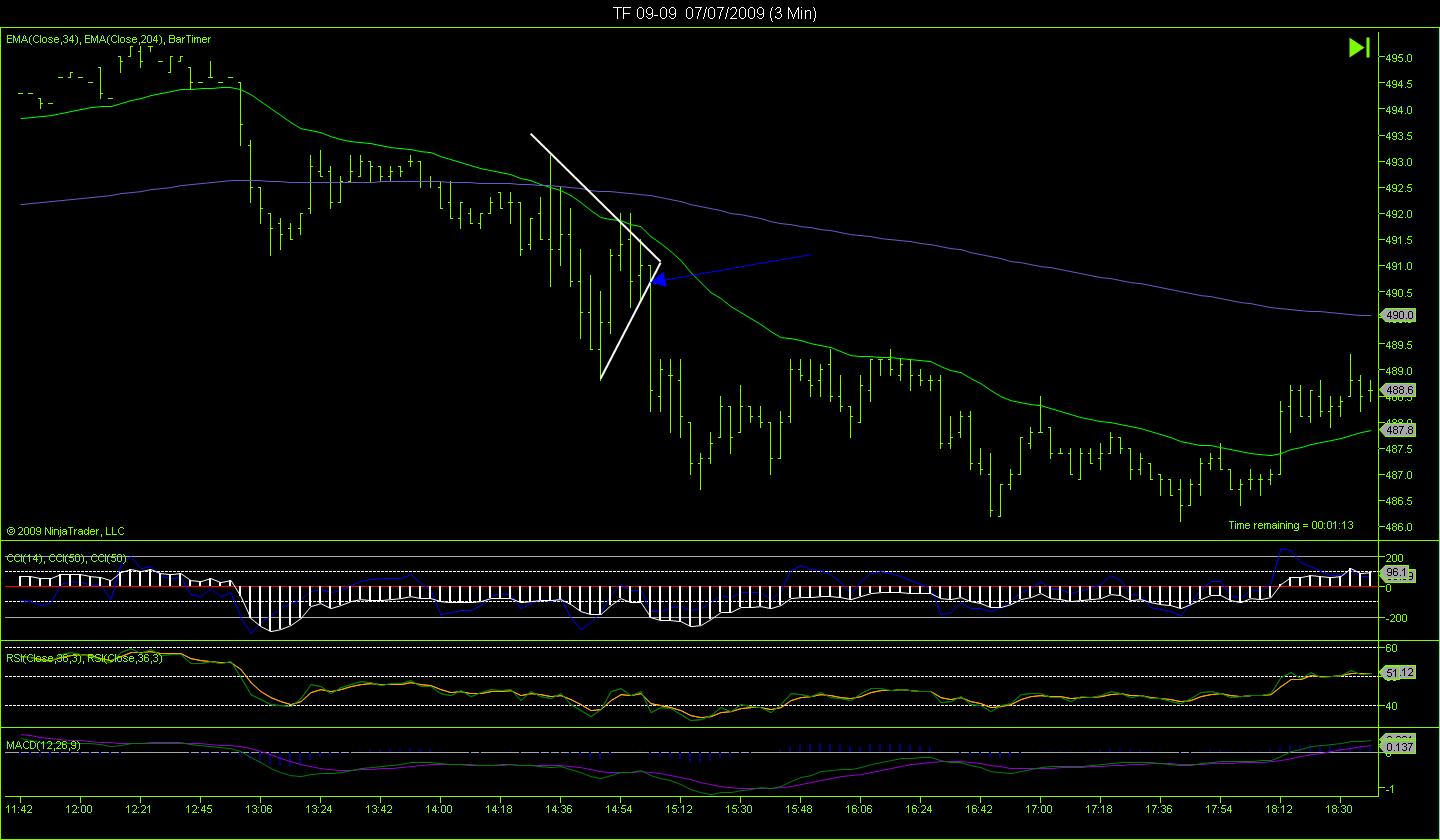The width and height of the screenshot is (1440, 840).
Task: Click the 494.5 price axis label
Action: click(x=1399, y=84)
